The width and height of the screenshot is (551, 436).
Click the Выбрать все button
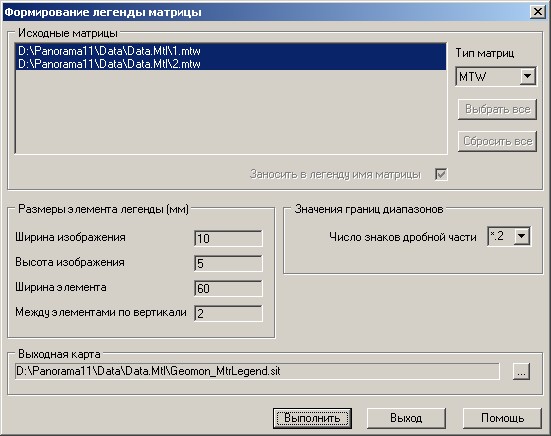tap(497, 109)
